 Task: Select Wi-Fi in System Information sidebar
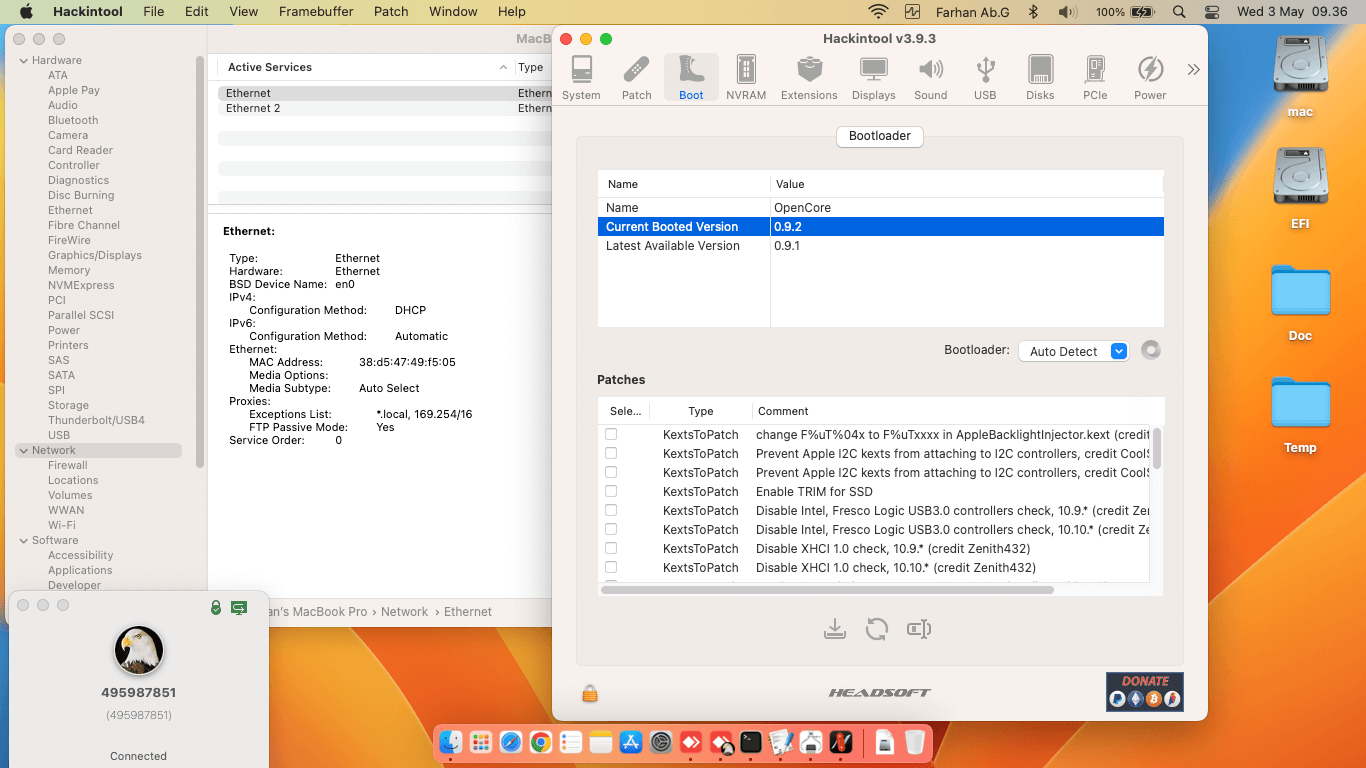(61, 525)
